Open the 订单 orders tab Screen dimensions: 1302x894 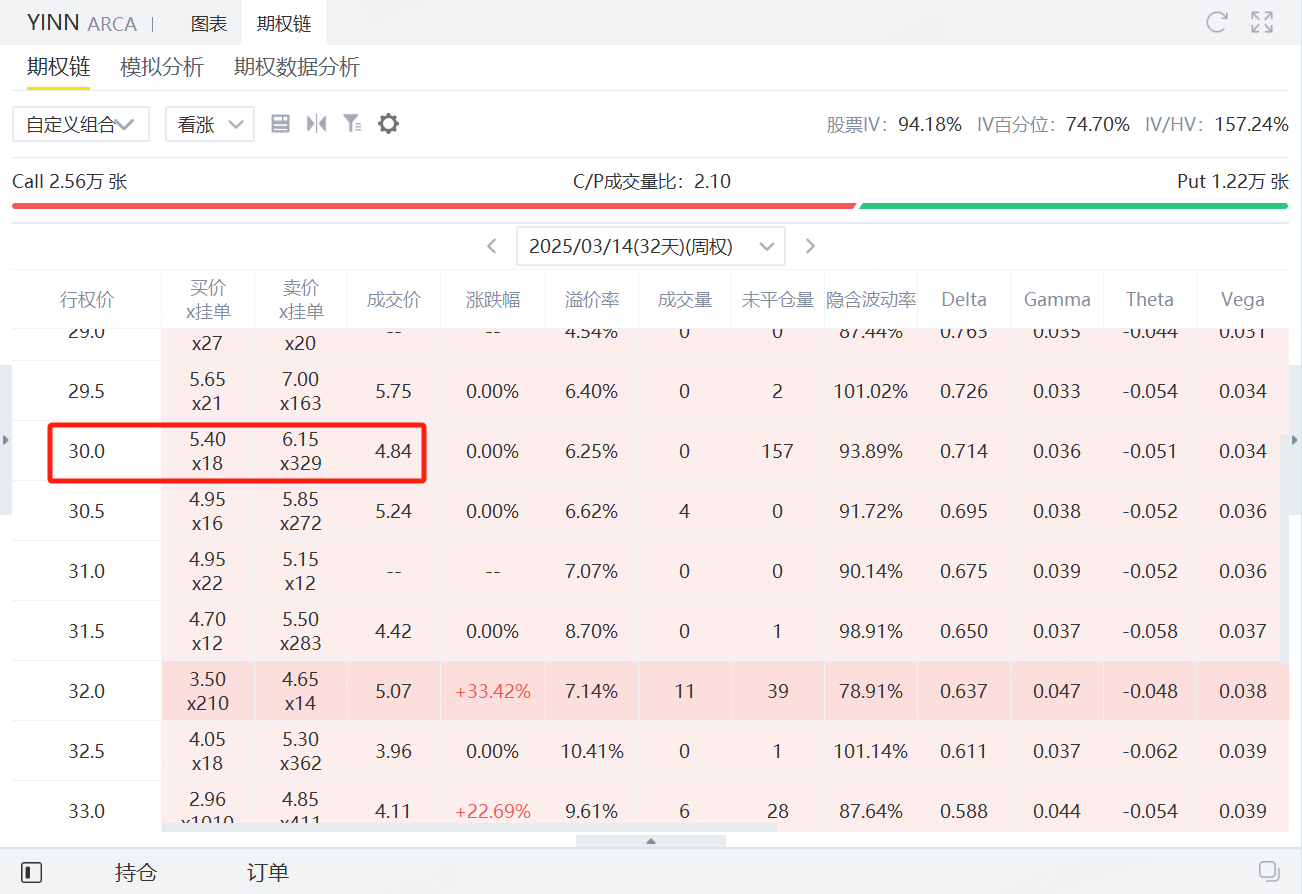click(268, 872)
